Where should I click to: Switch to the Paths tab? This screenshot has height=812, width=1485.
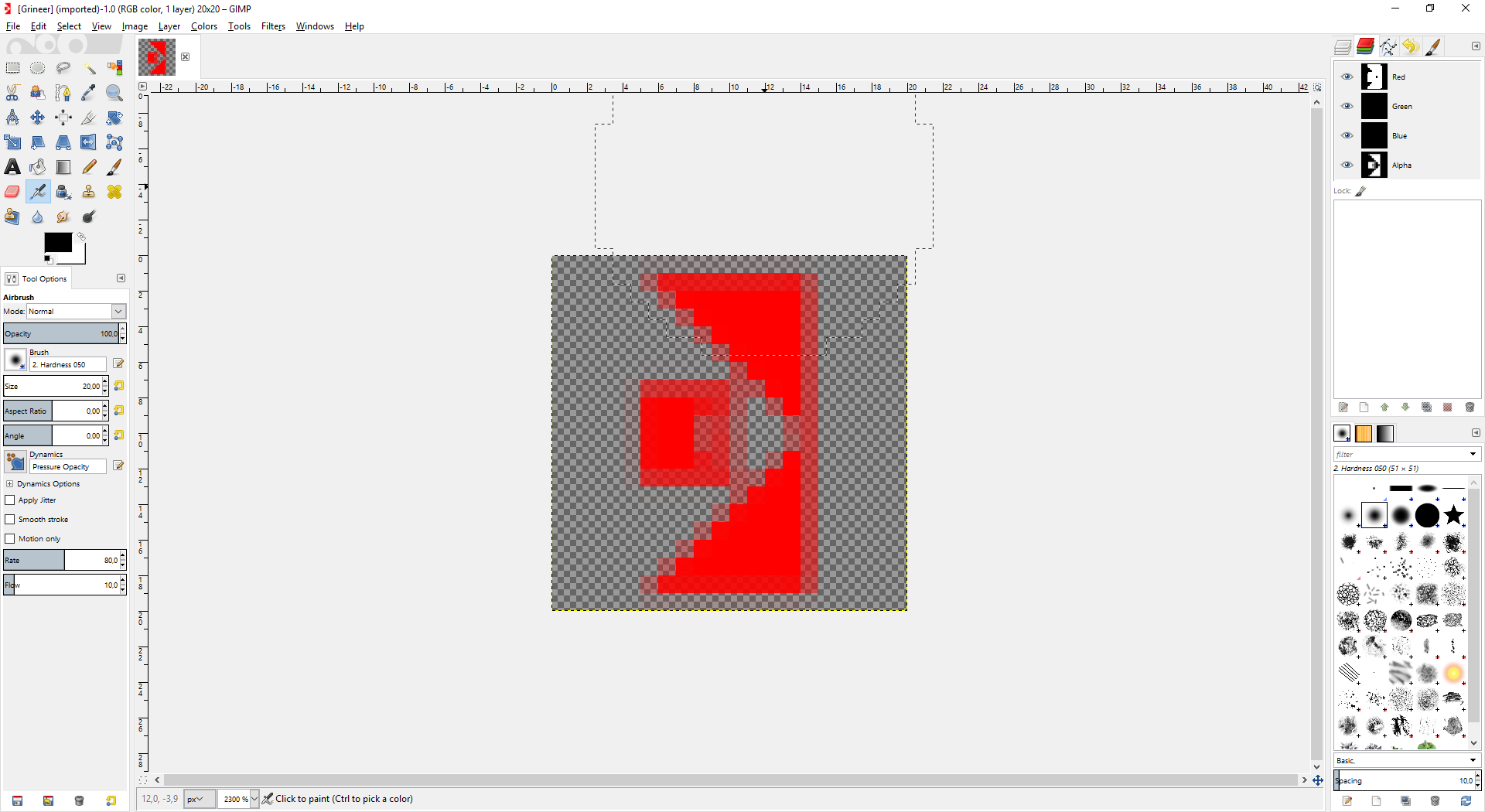point(1388,47)
